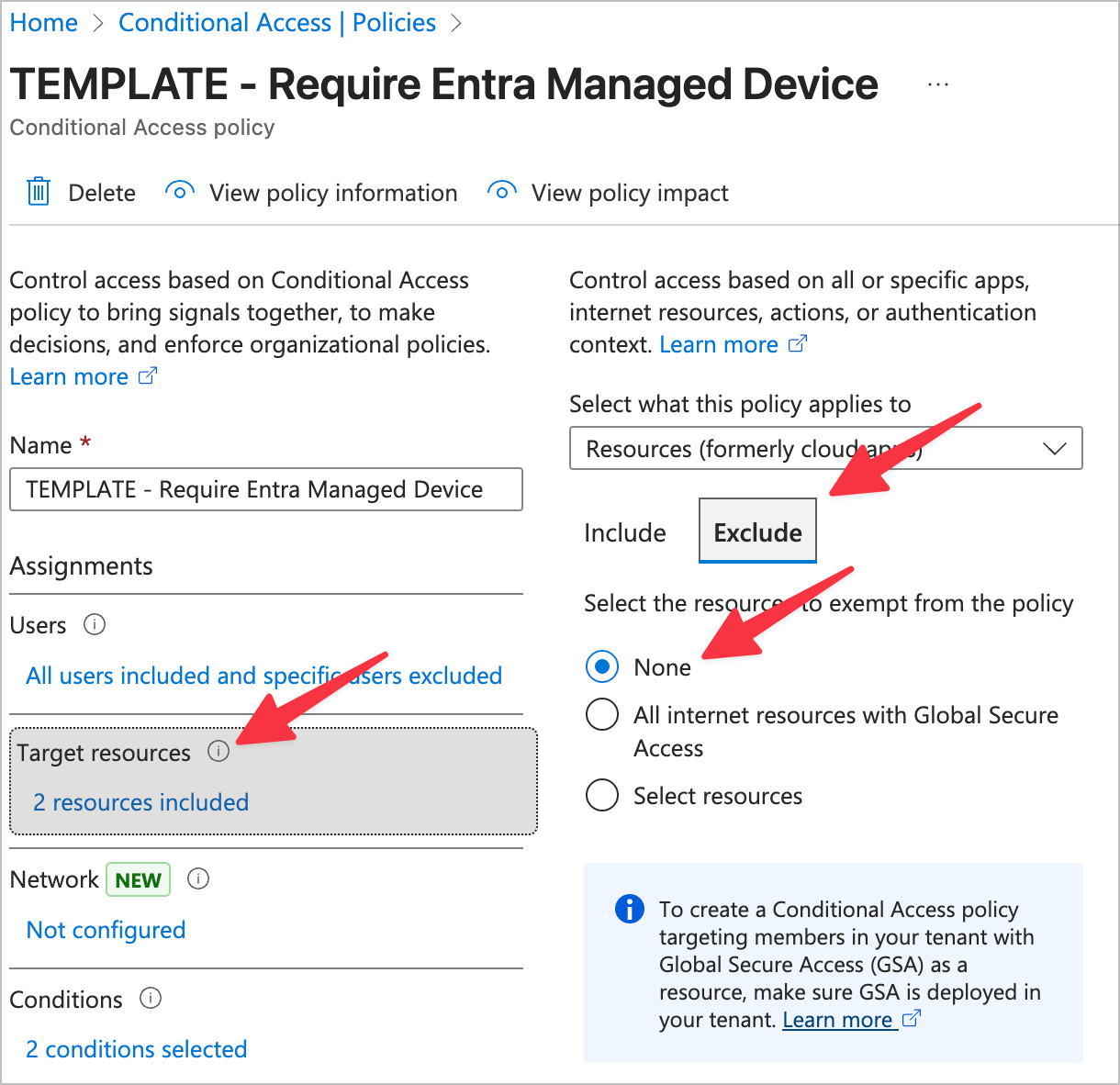Click the info icon beside Conditions

point(151,999)
